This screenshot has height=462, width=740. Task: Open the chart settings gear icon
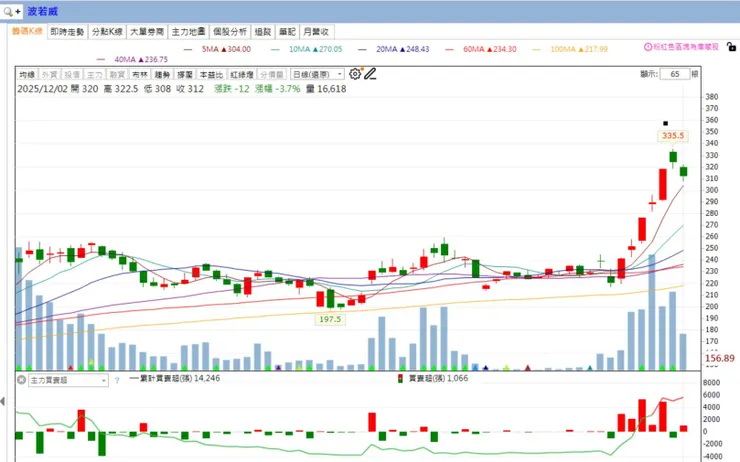click(x=355, y=74)
